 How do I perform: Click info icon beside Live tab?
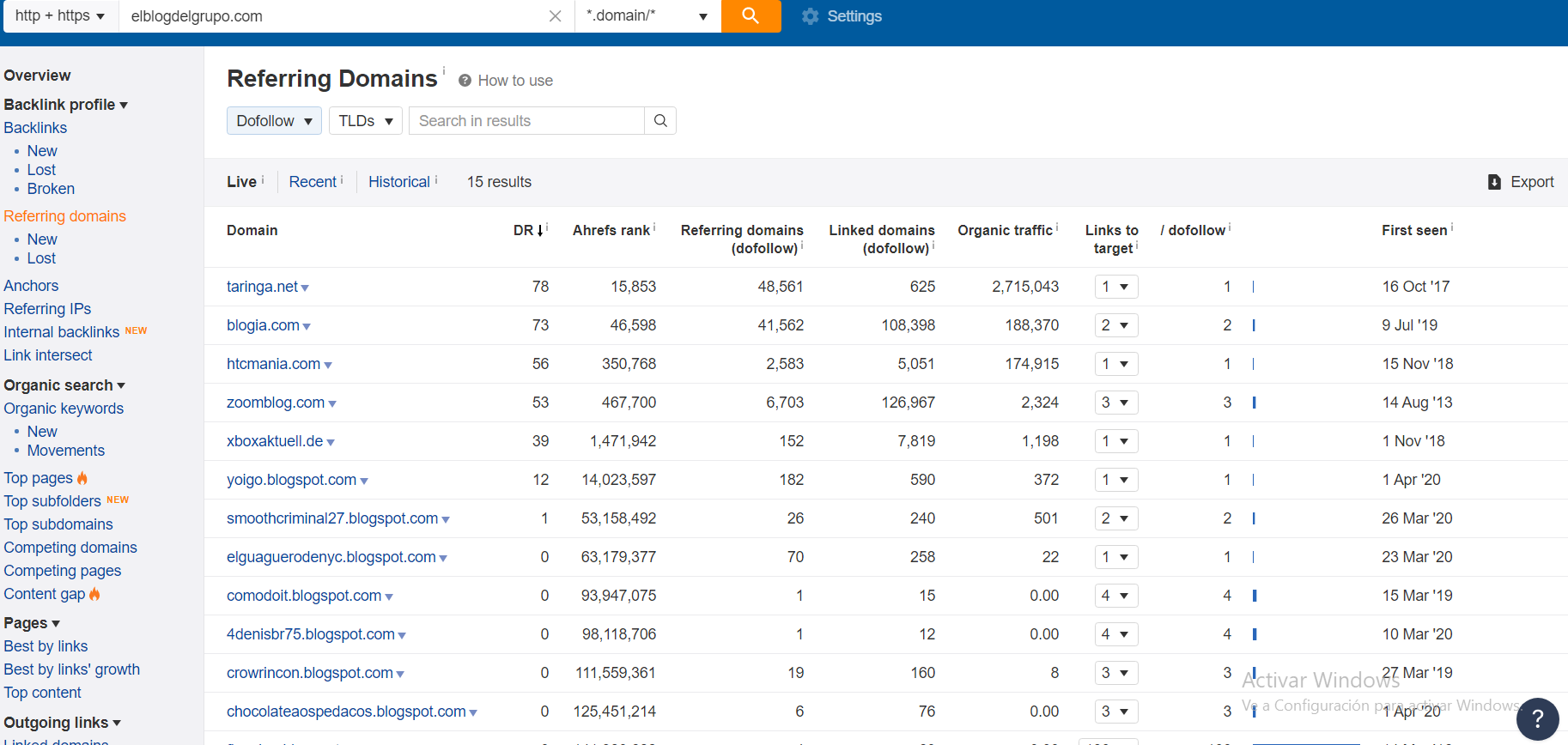[x=263, y=179]
